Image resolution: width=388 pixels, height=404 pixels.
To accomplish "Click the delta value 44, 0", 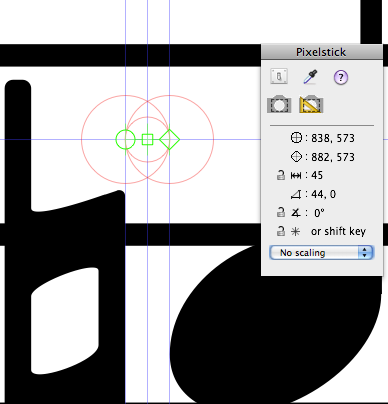I will (x=323, y=194).
